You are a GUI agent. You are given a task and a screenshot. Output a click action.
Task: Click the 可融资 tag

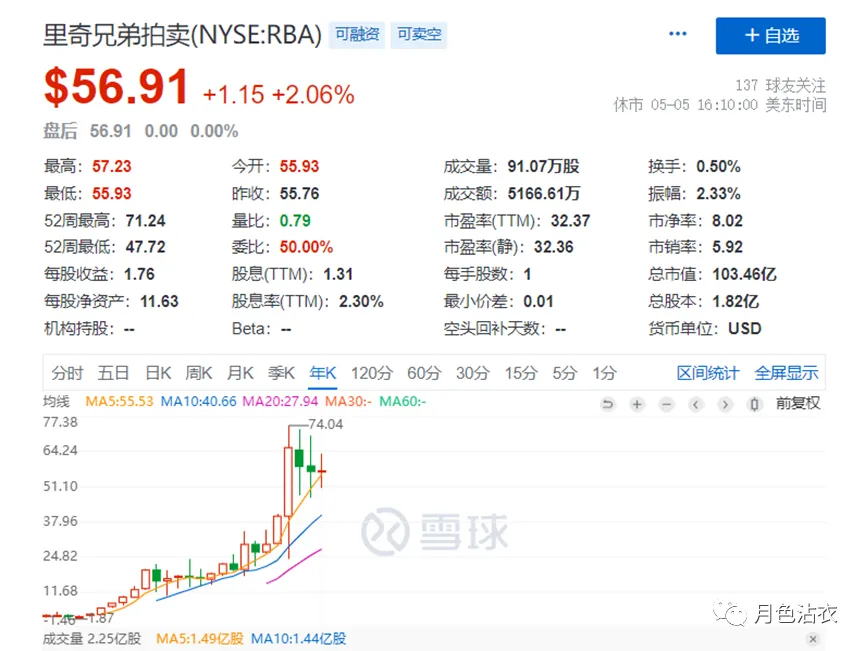tap(357, 35)
